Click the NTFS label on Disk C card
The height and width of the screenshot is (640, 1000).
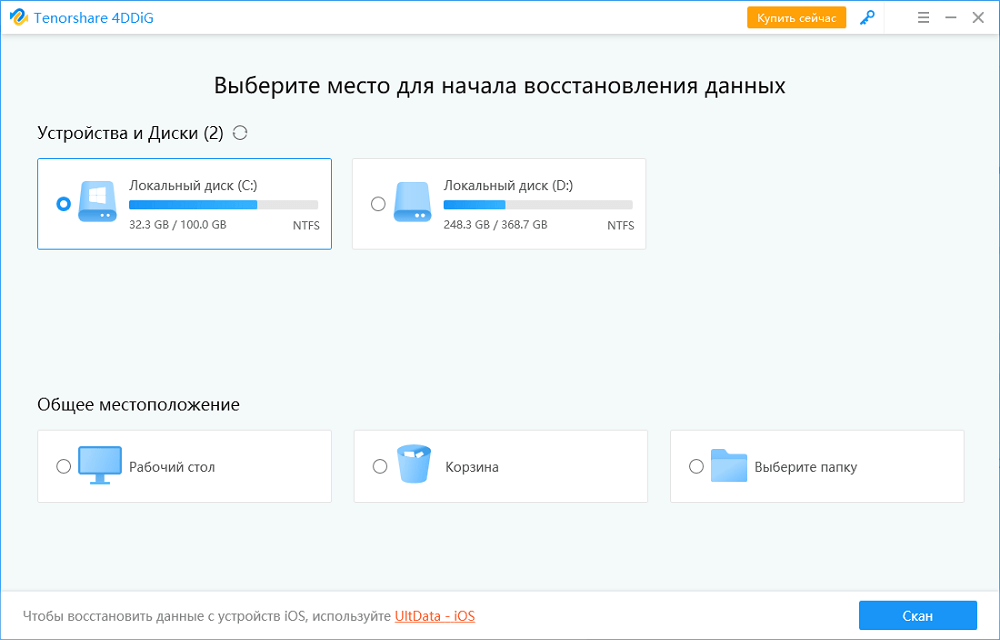pyautogui.click(x=306, y=226)
